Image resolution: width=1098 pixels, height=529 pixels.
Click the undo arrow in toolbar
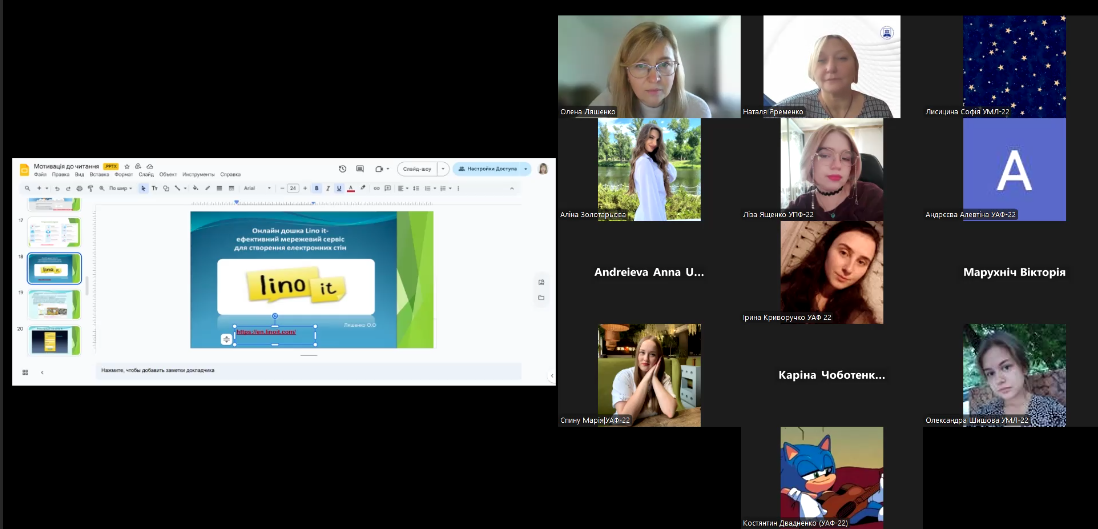click(x=57, y=188)
